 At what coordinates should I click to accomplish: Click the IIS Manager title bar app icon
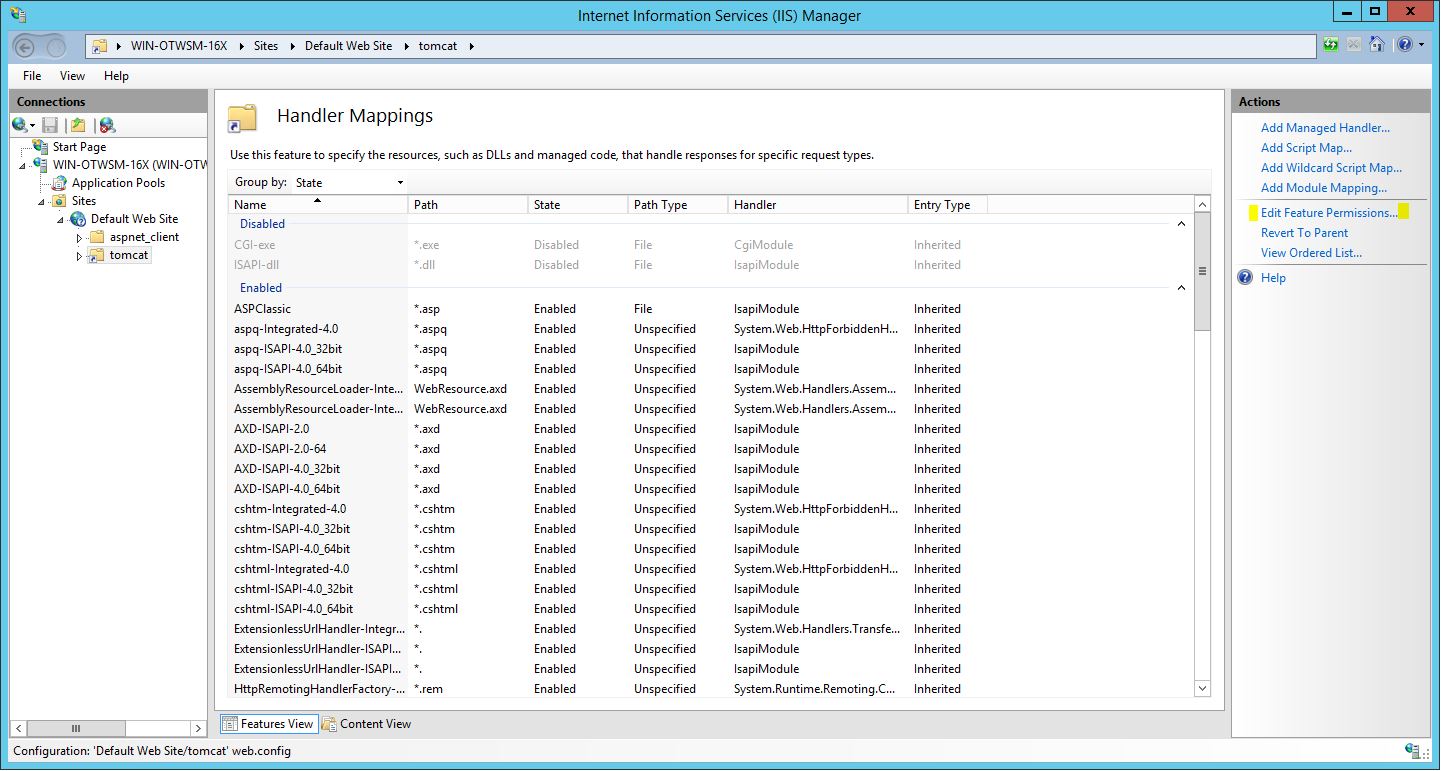point(18,15)
